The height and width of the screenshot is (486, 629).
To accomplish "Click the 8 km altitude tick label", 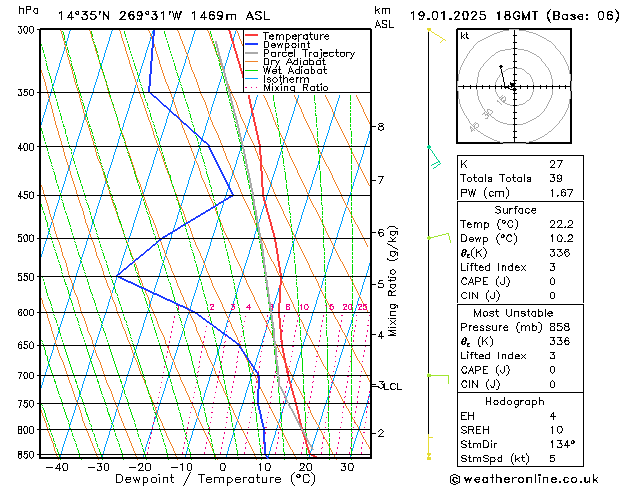I will coord(381,127).
